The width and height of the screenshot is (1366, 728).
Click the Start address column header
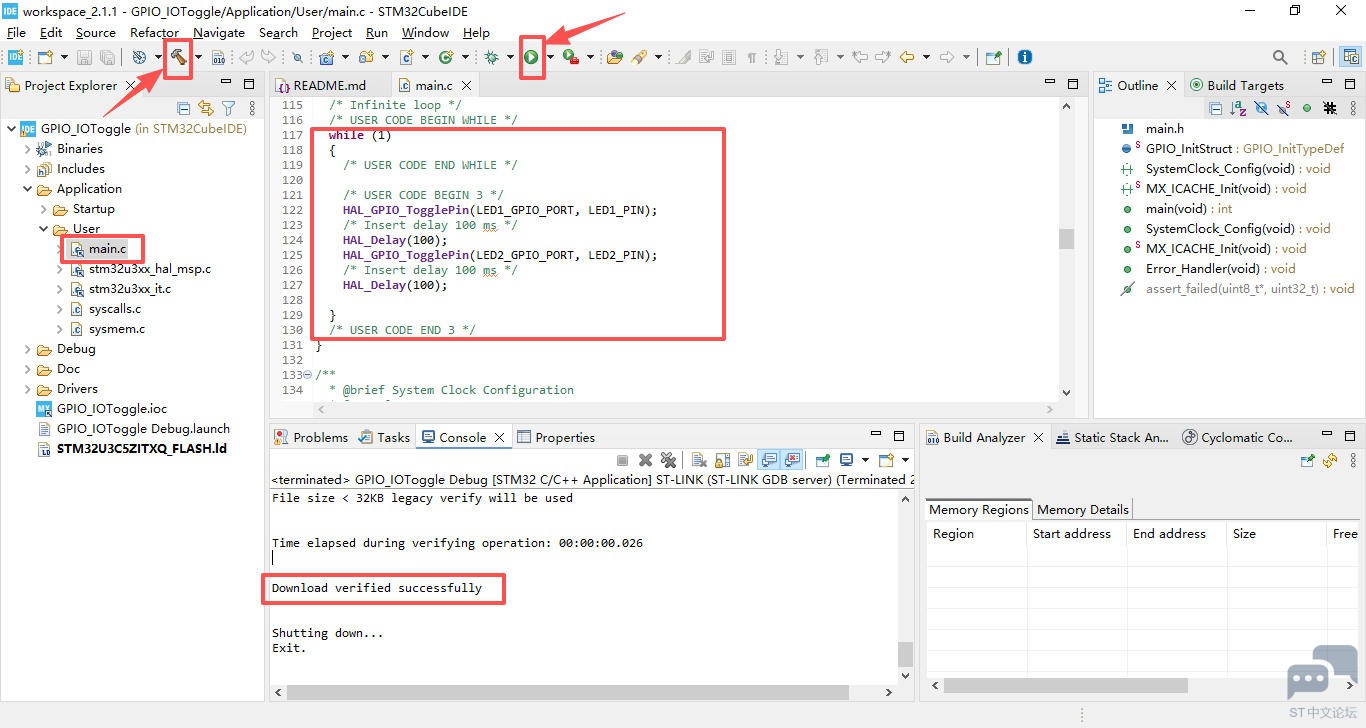[1077, 534]
